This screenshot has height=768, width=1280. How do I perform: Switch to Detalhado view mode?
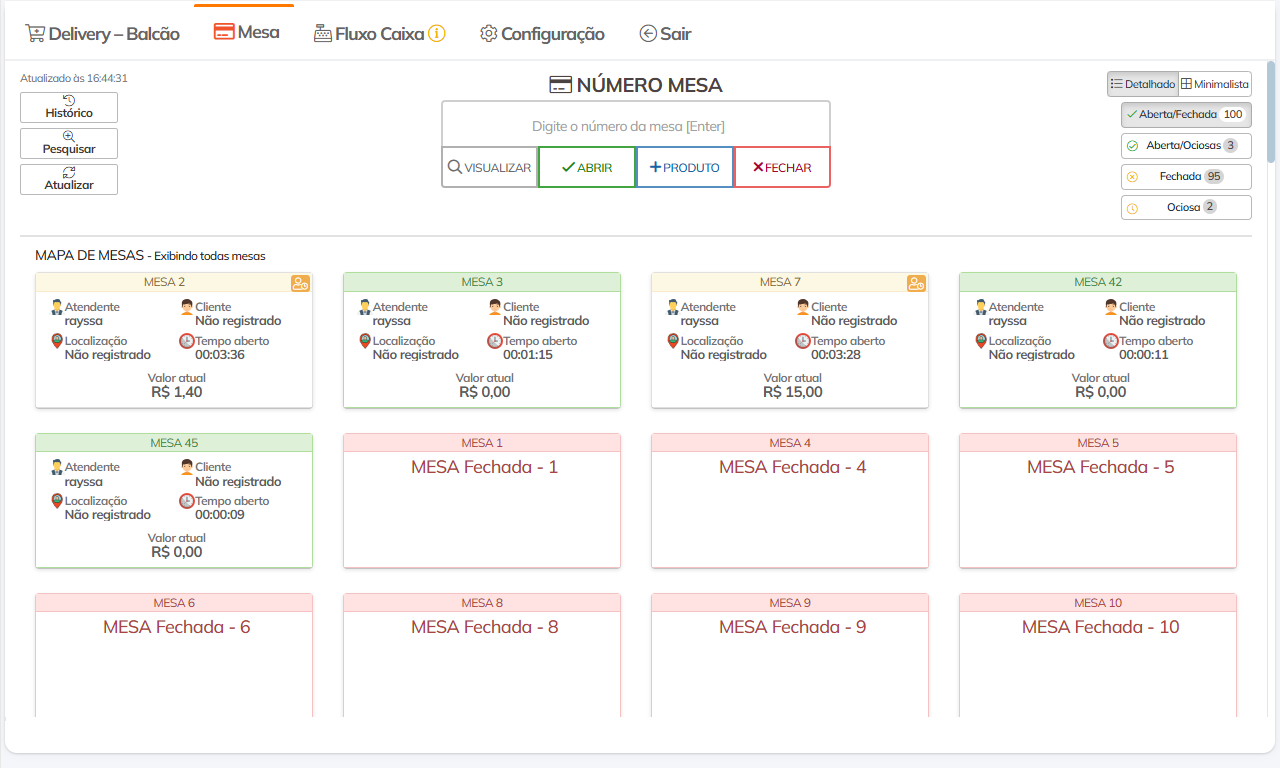[x=1142, y=85]
